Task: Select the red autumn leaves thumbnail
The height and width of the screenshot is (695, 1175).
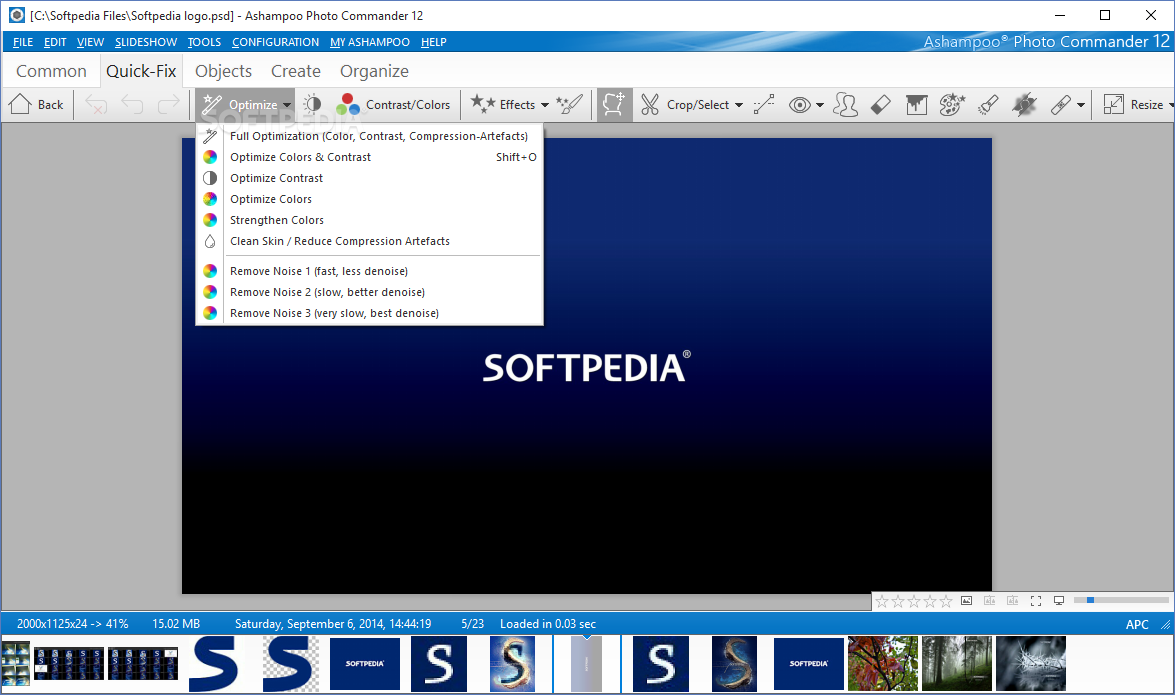Action: (x=883, y=664)
